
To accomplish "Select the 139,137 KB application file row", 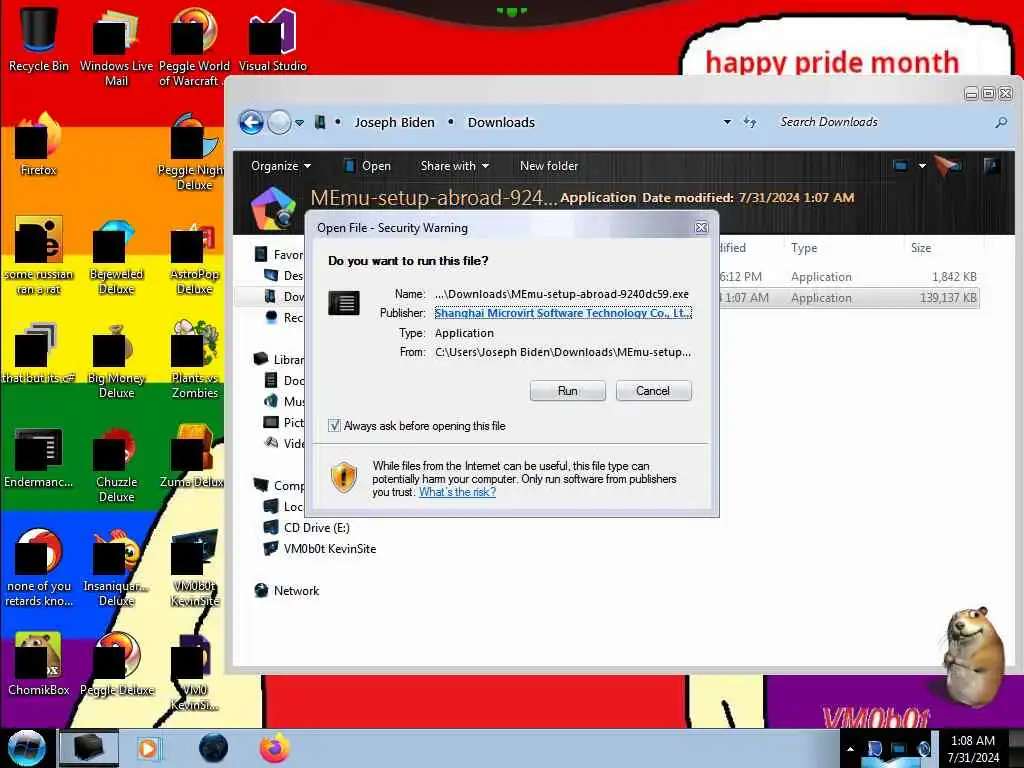I will pos(848,298).
